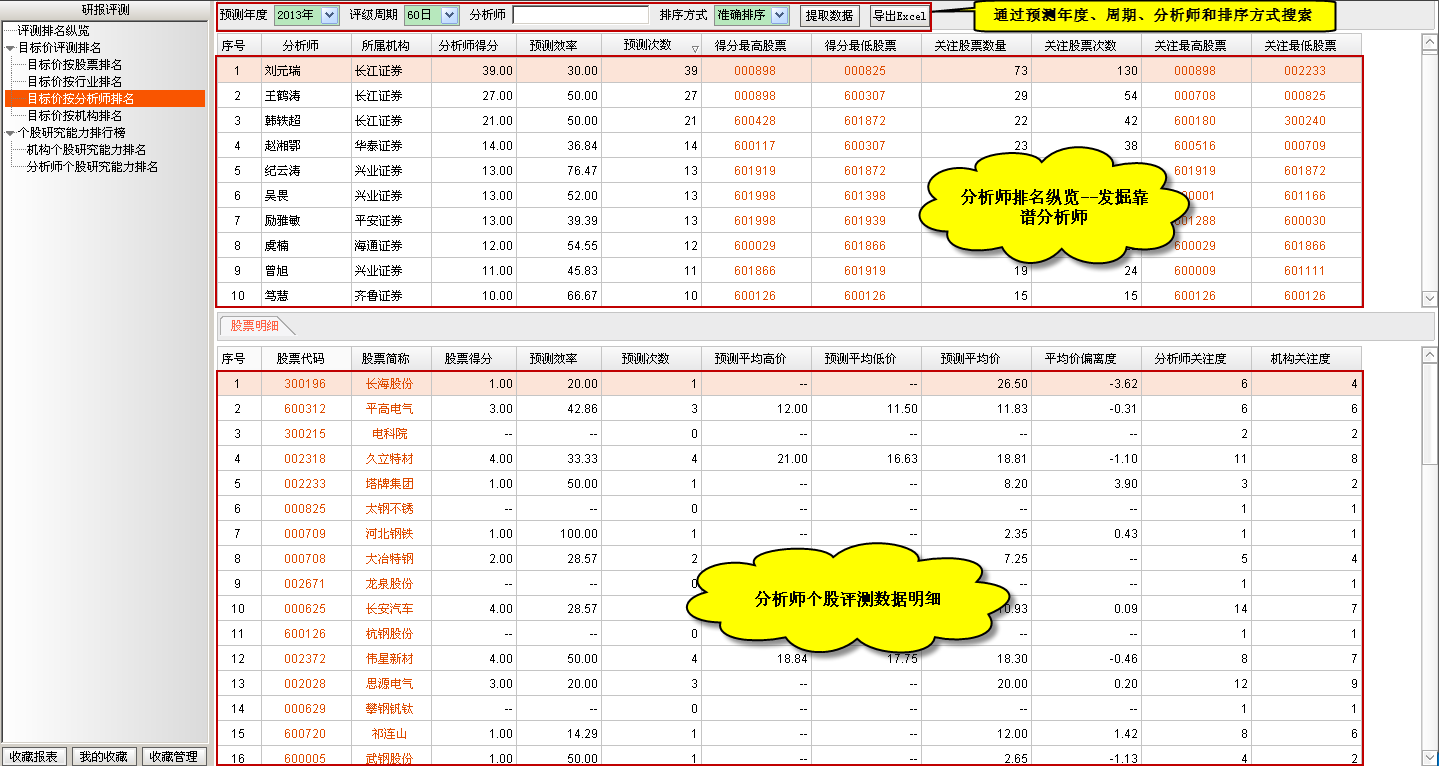Collapse the 个股研究能力排行榜 tree node
Screen dimensions: 1439x766
click(10, 133)
